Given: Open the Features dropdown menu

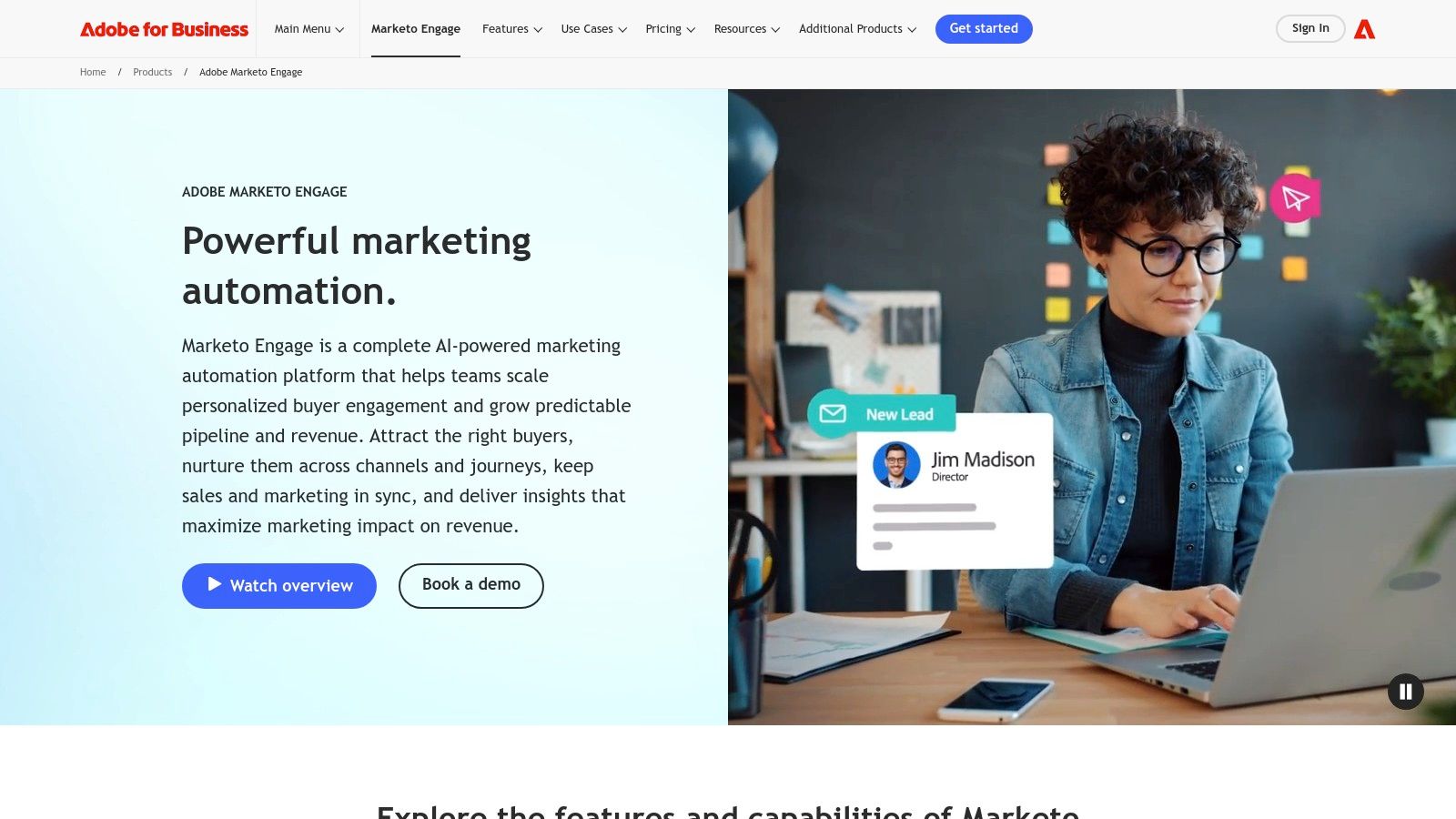Looking at the screenshot, I should tap(512, 29).
